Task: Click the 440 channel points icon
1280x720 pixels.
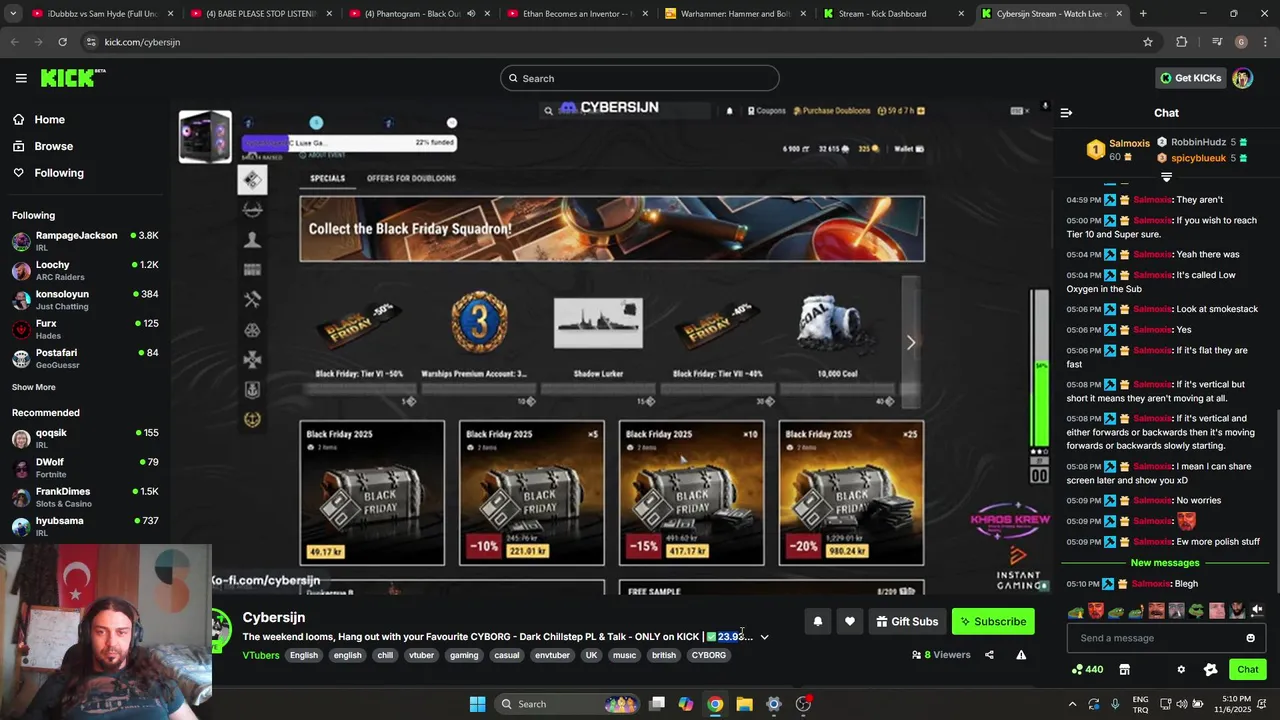Action: (1087, 669)
